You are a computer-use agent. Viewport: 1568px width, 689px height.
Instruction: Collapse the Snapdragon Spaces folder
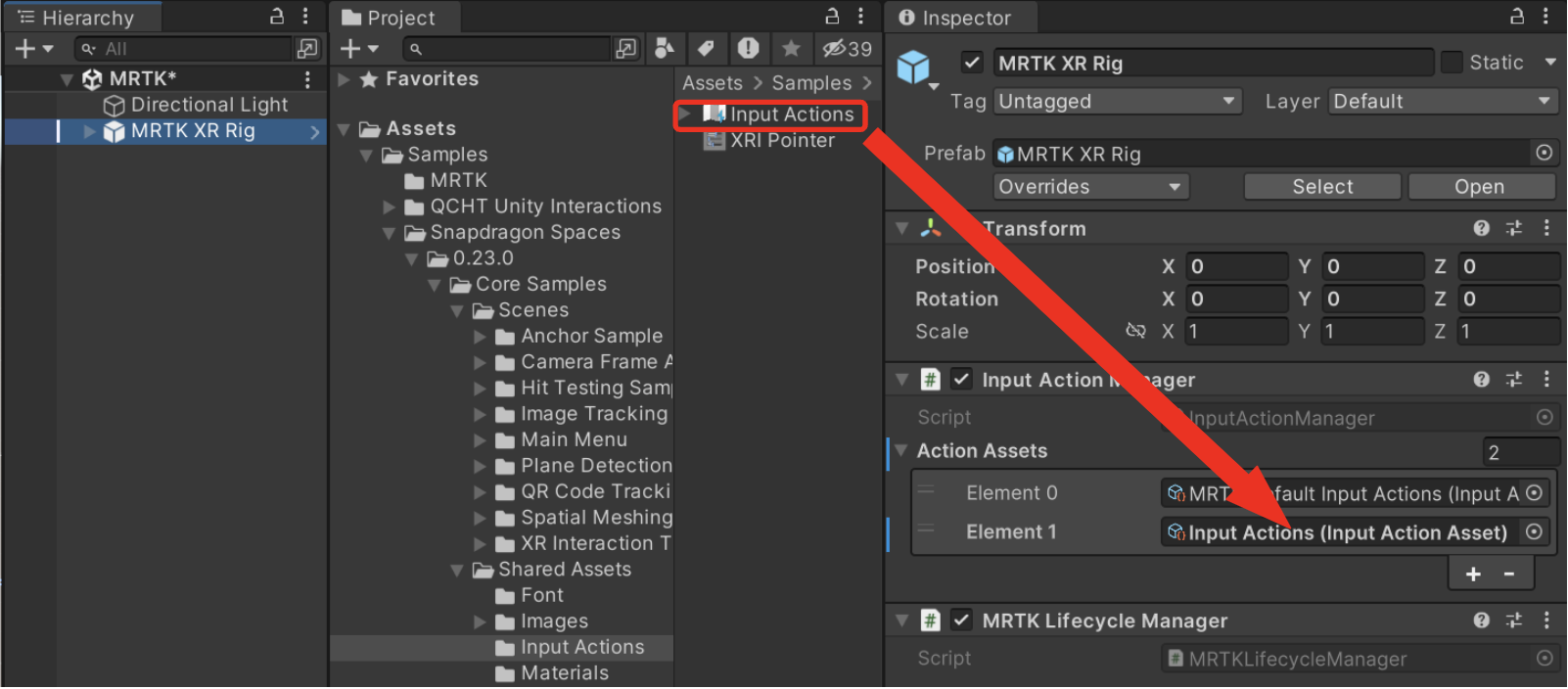click(x=389, y=233)
